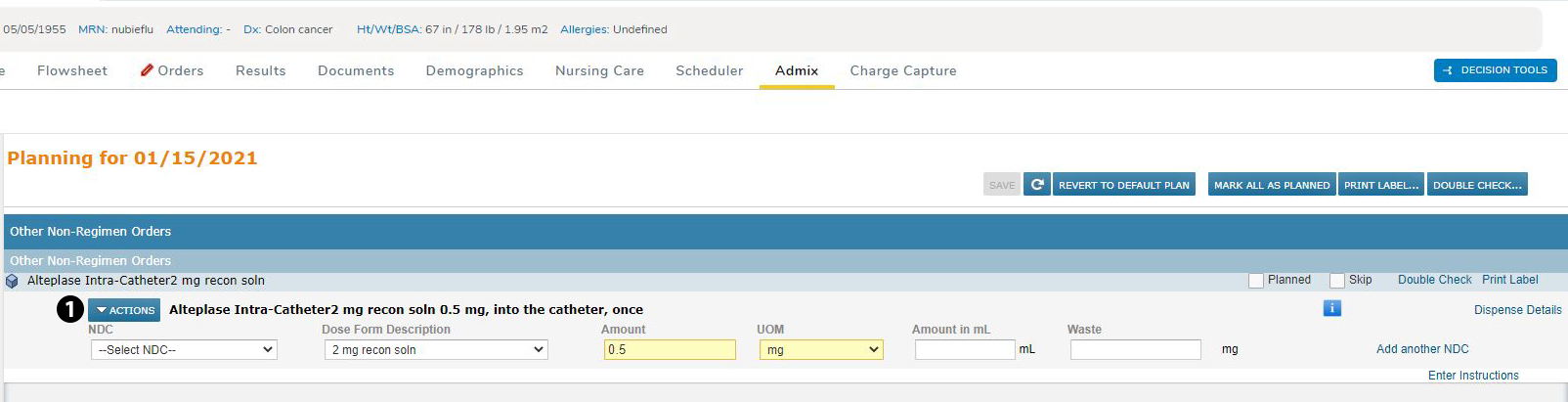
Task: Click the blue info icon
Action: point(1331,308)
